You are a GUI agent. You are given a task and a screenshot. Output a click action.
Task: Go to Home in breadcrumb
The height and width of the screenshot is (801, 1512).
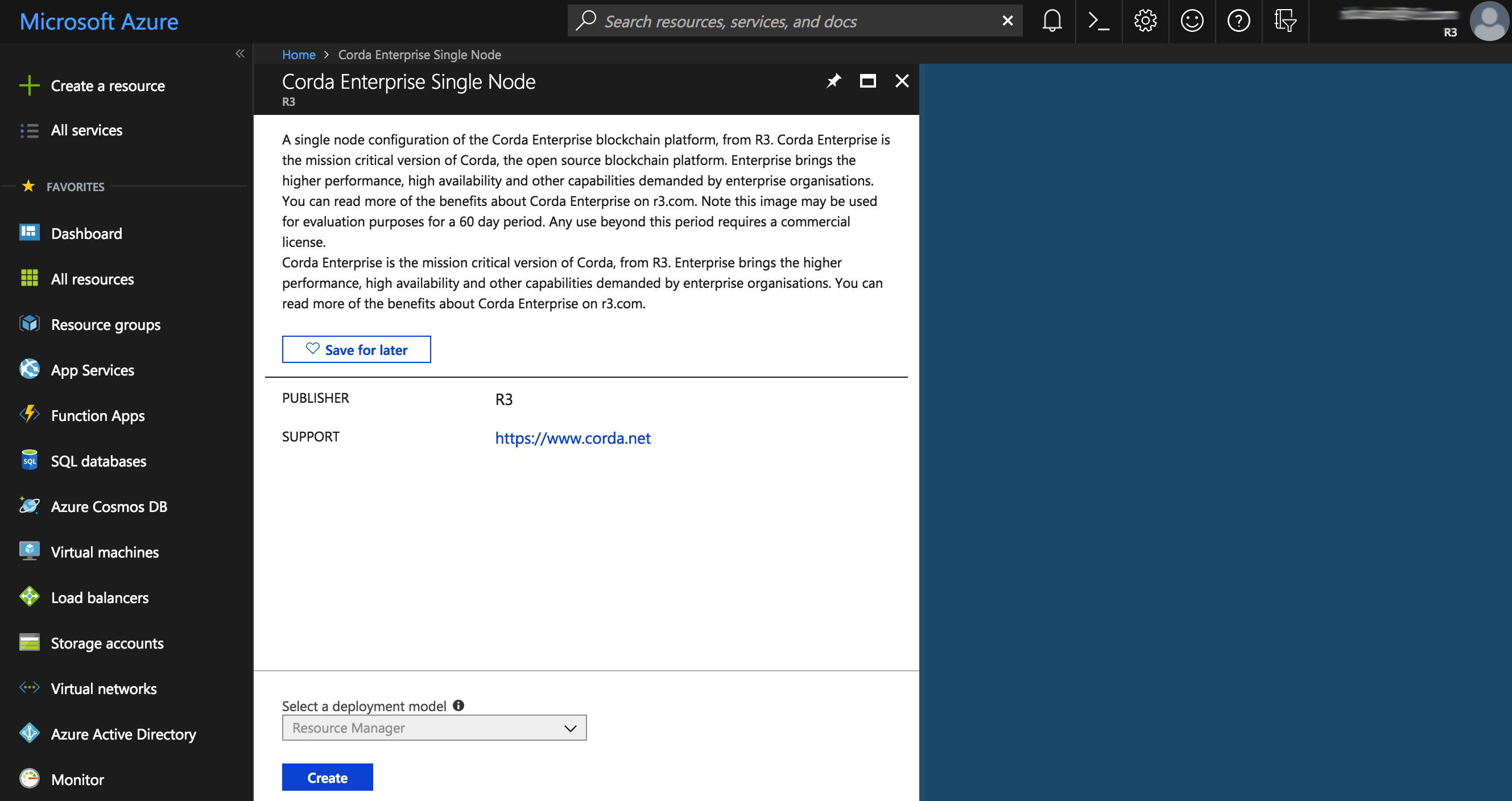click(x=299, y=55)
